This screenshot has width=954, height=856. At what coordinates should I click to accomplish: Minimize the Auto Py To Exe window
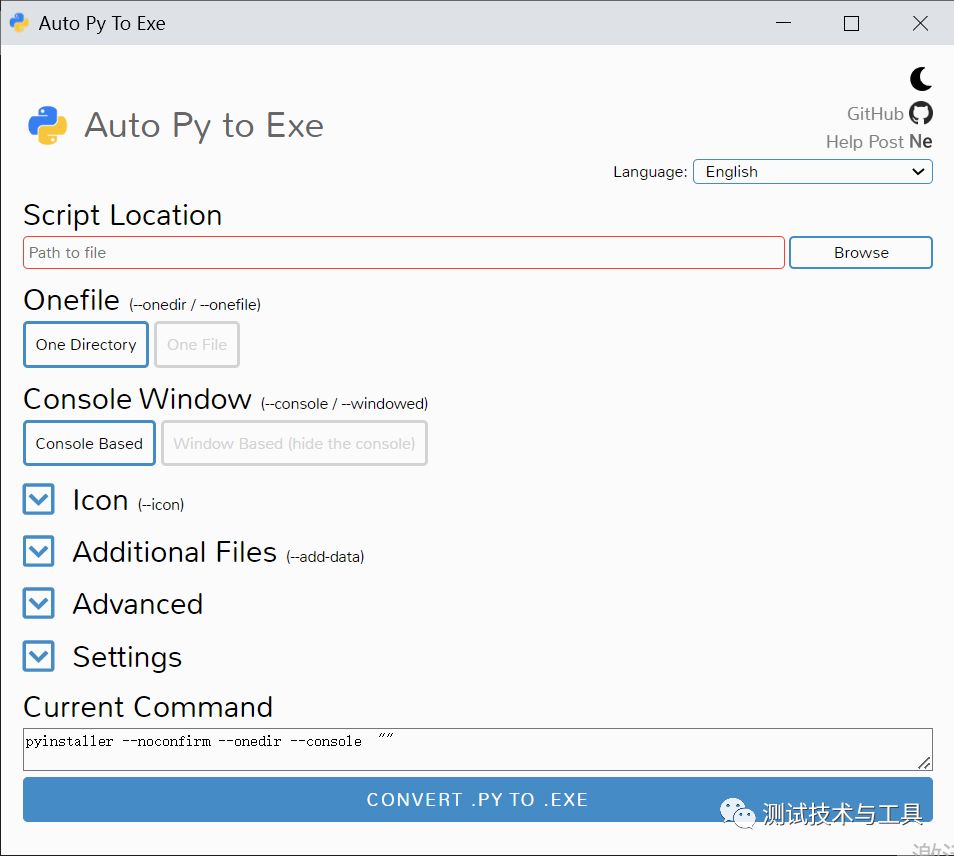(784, 23)
